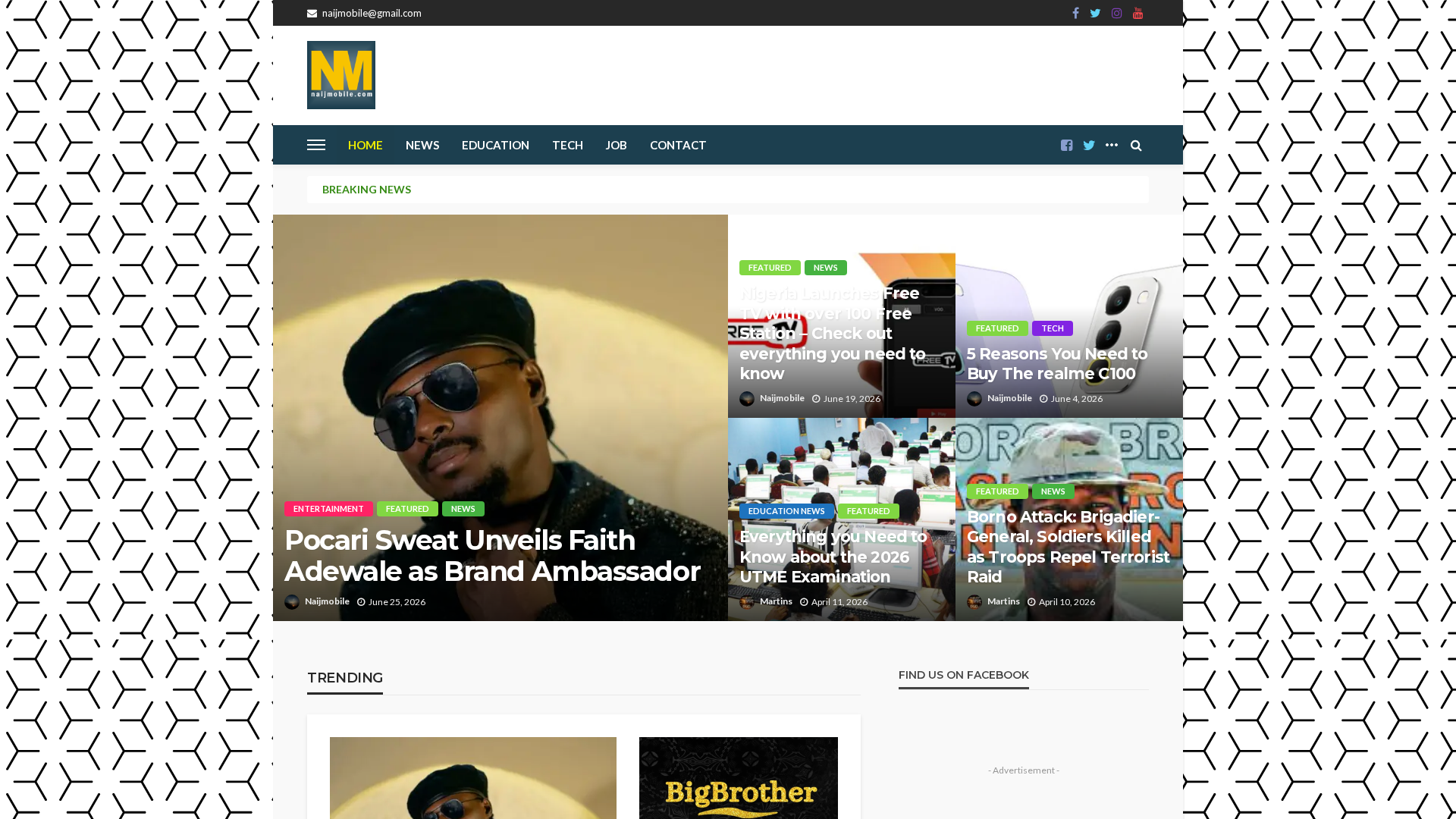Select JOB in navigation menu
1456x819 pixels.
616,145
